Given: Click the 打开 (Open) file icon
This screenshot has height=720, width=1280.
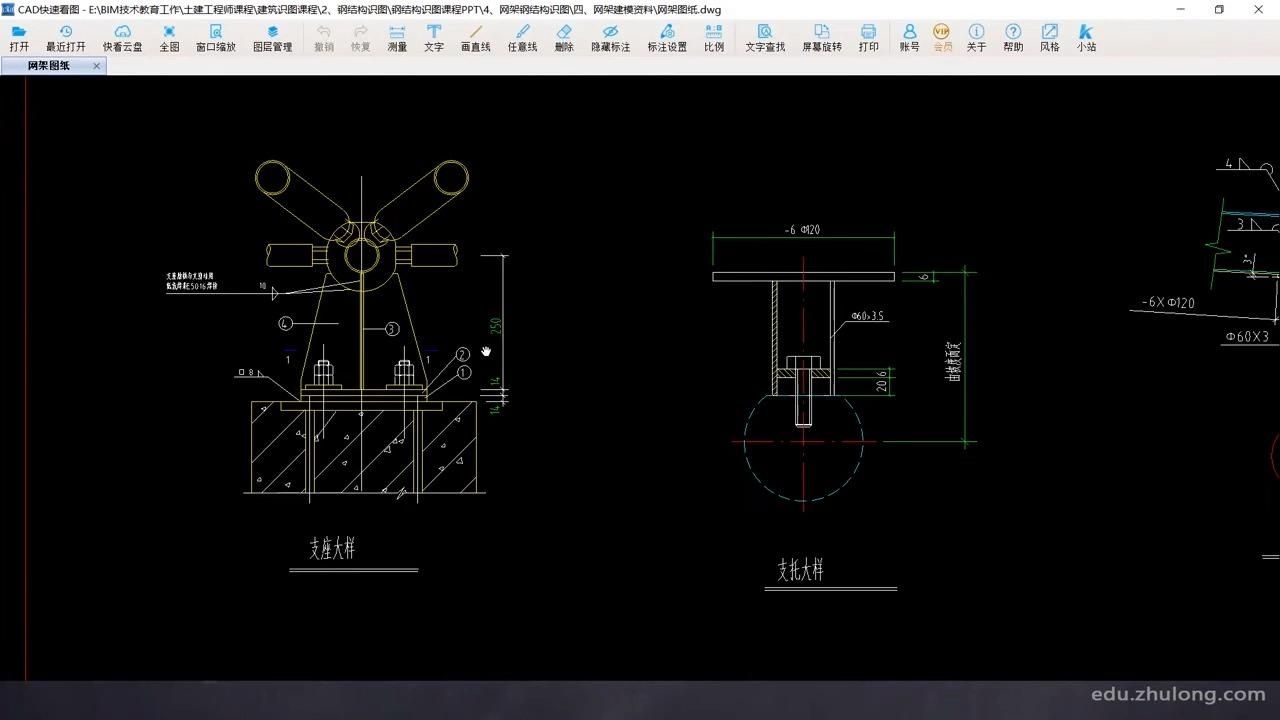Looking at the screenshot, I should (19, 38).
